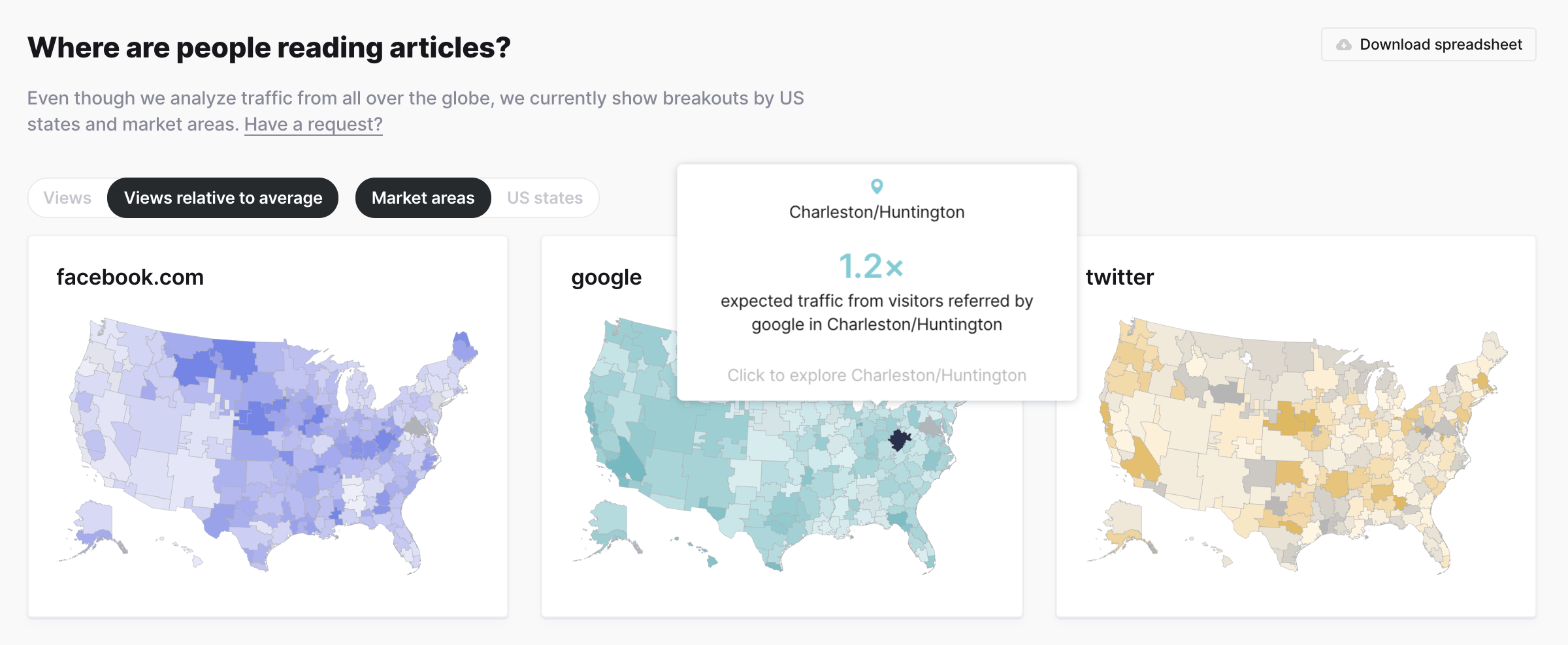This screenshot has width=1568, height=645.
Task: Enable the US states view
Action: 544,197
